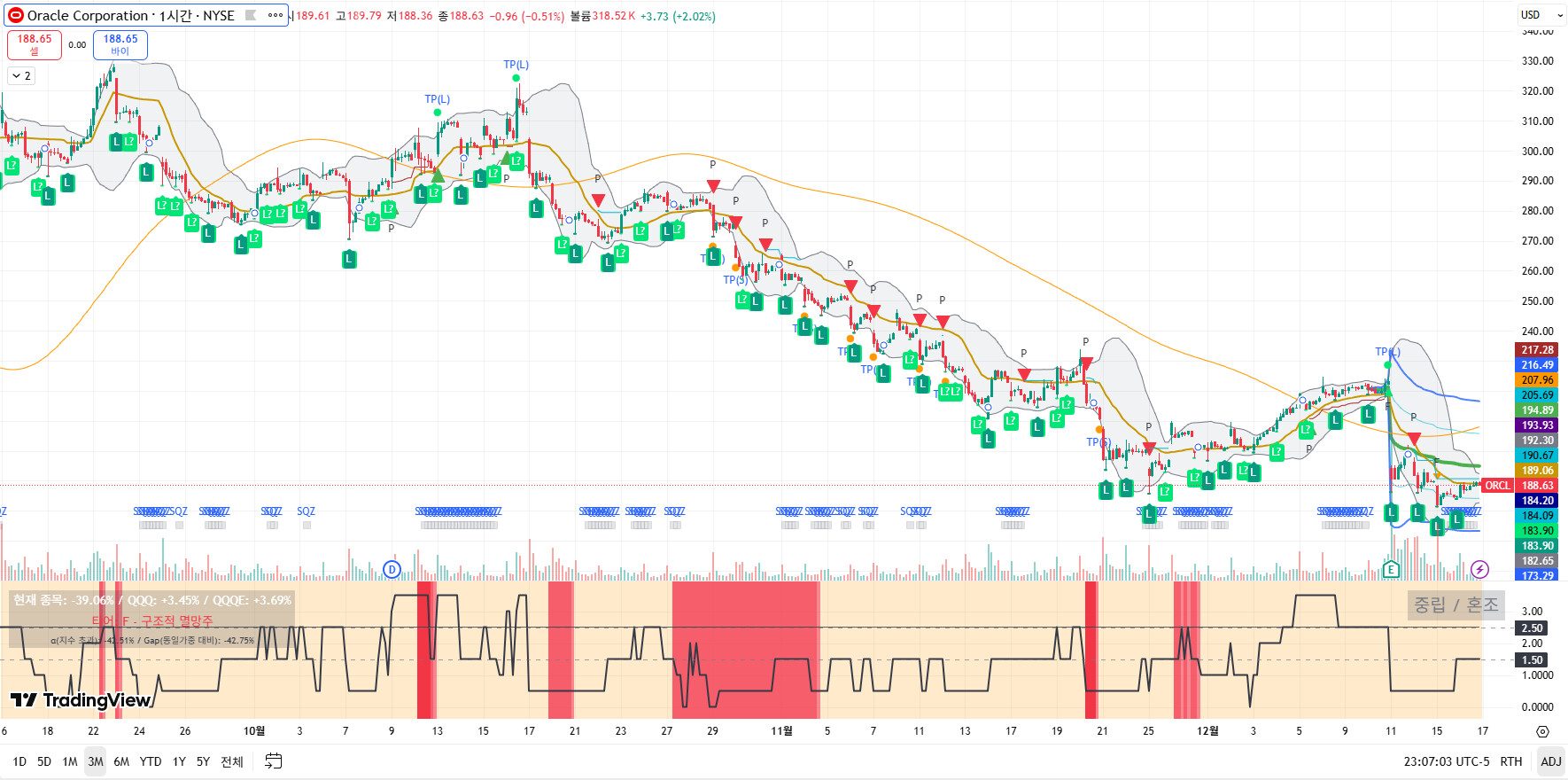Click the 188.65 바이 buy button
The height and width of the screenshot is (780, 1568).
click(x=120, y=45)
